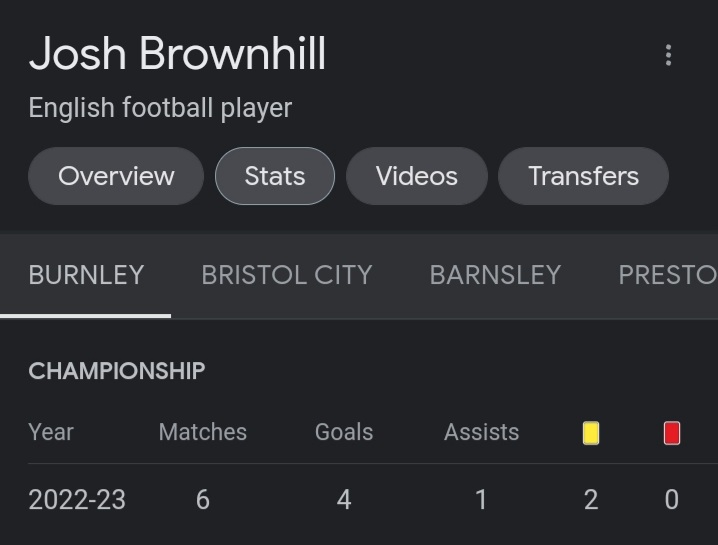Click the Matches column header
The width and height of the screenshot is (718, 545).
203,432
